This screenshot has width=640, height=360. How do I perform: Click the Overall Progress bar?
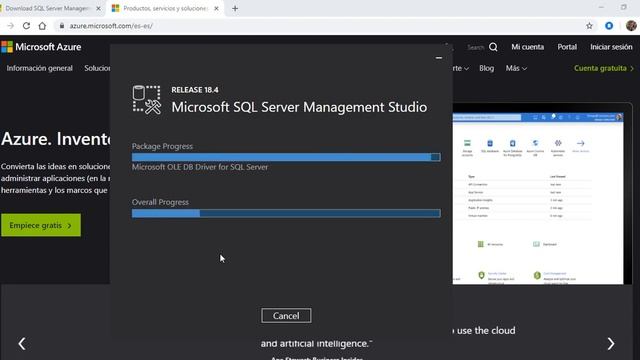[x=286, y=213]
